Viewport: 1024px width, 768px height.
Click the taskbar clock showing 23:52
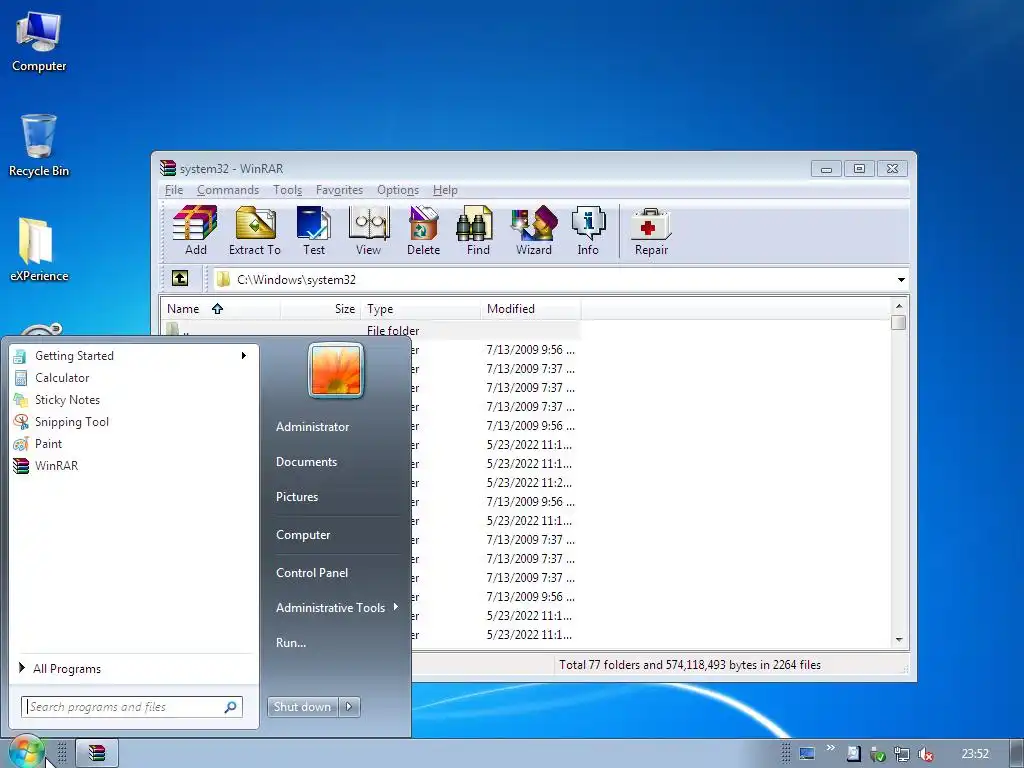pyautogui.click(x=974, y=754)
